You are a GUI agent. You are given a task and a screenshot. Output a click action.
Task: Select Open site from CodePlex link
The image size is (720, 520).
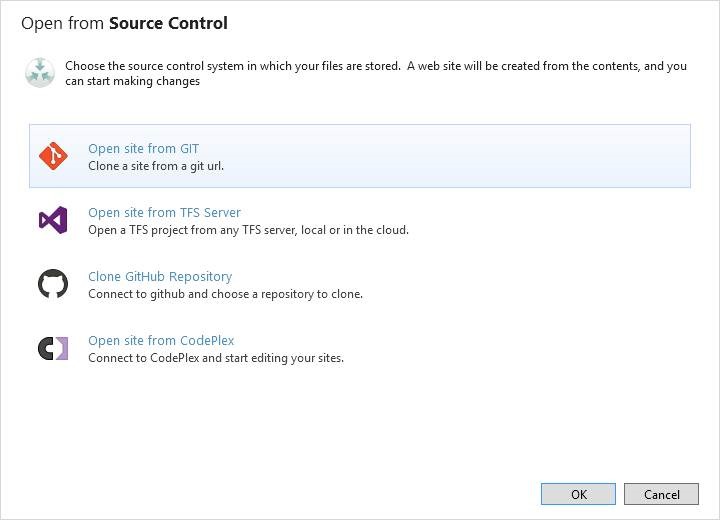tap(161, 341)
